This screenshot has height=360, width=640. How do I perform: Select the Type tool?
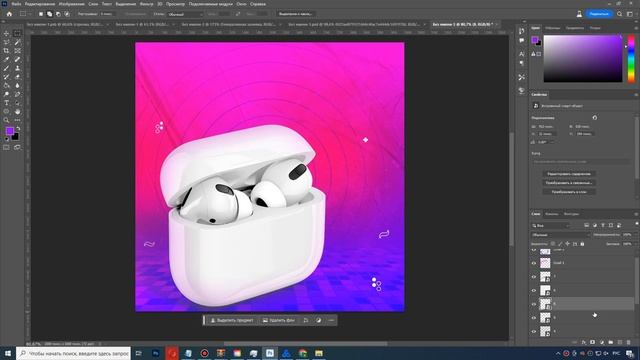pos(6,103)
